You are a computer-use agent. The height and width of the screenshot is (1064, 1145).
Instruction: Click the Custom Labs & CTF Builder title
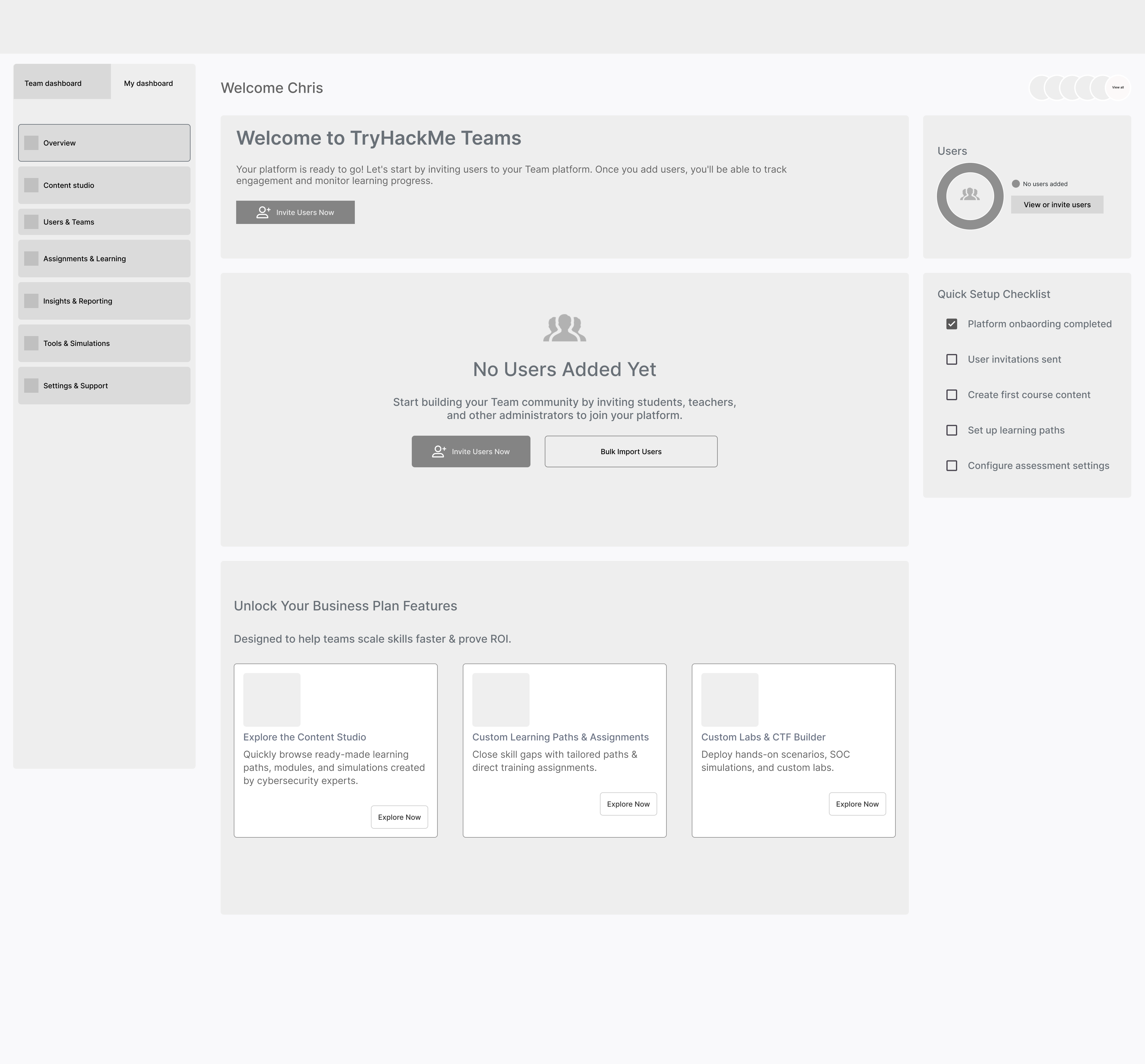763,737
